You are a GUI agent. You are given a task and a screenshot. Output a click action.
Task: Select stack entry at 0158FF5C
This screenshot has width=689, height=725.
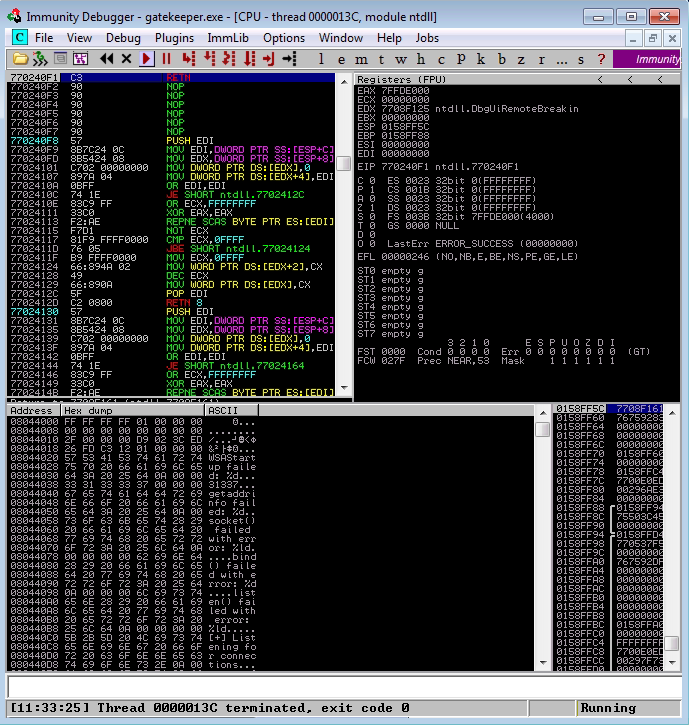[609, 408]
